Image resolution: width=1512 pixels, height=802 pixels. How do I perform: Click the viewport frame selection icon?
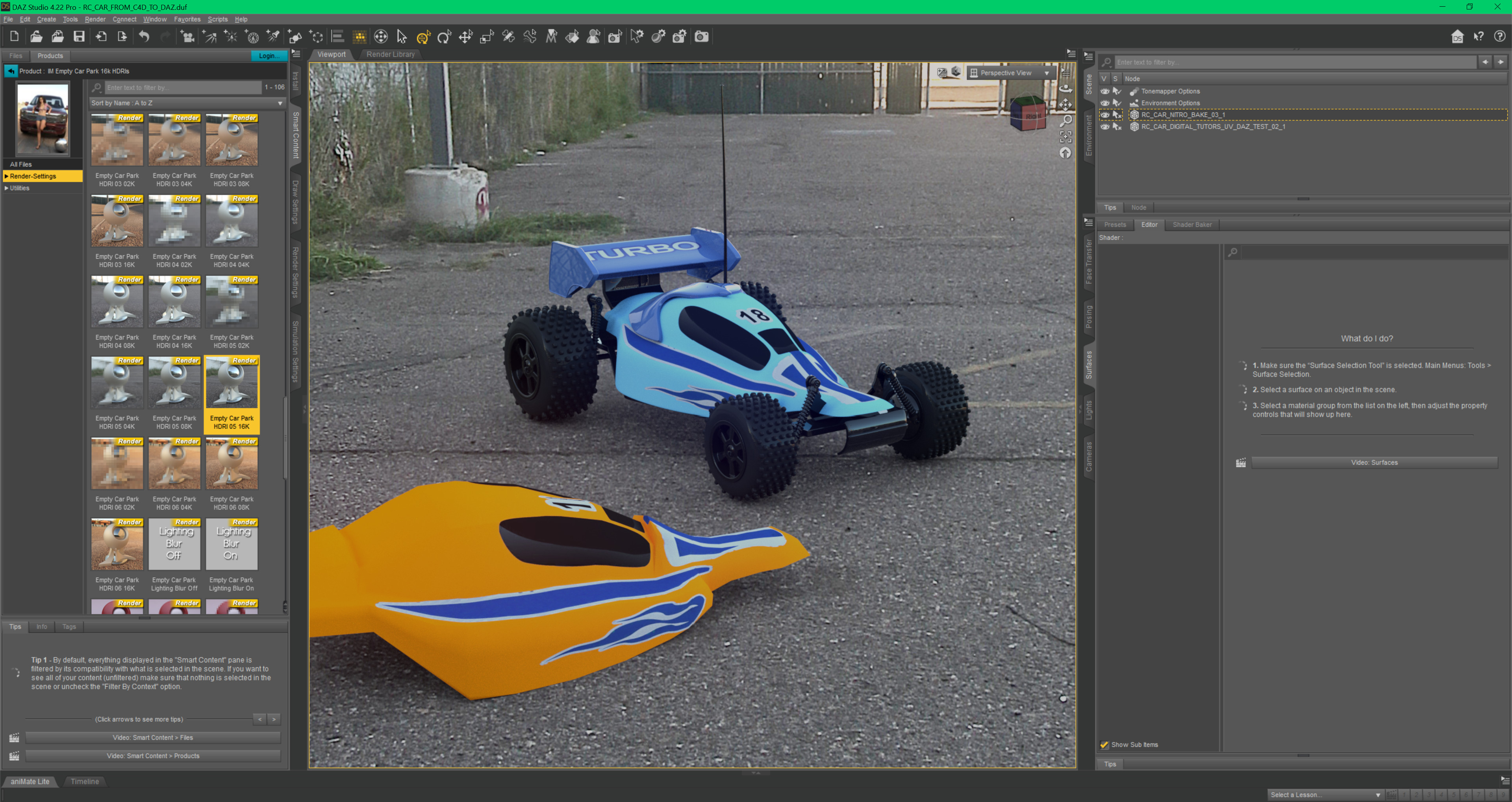1065,137
